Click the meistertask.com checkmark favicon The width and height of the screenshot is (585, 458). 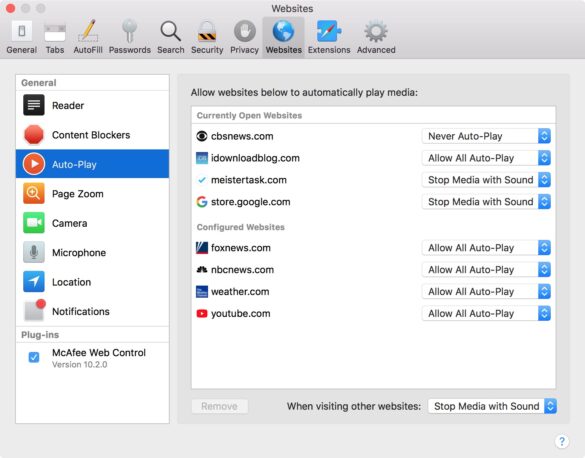[202, 180]
